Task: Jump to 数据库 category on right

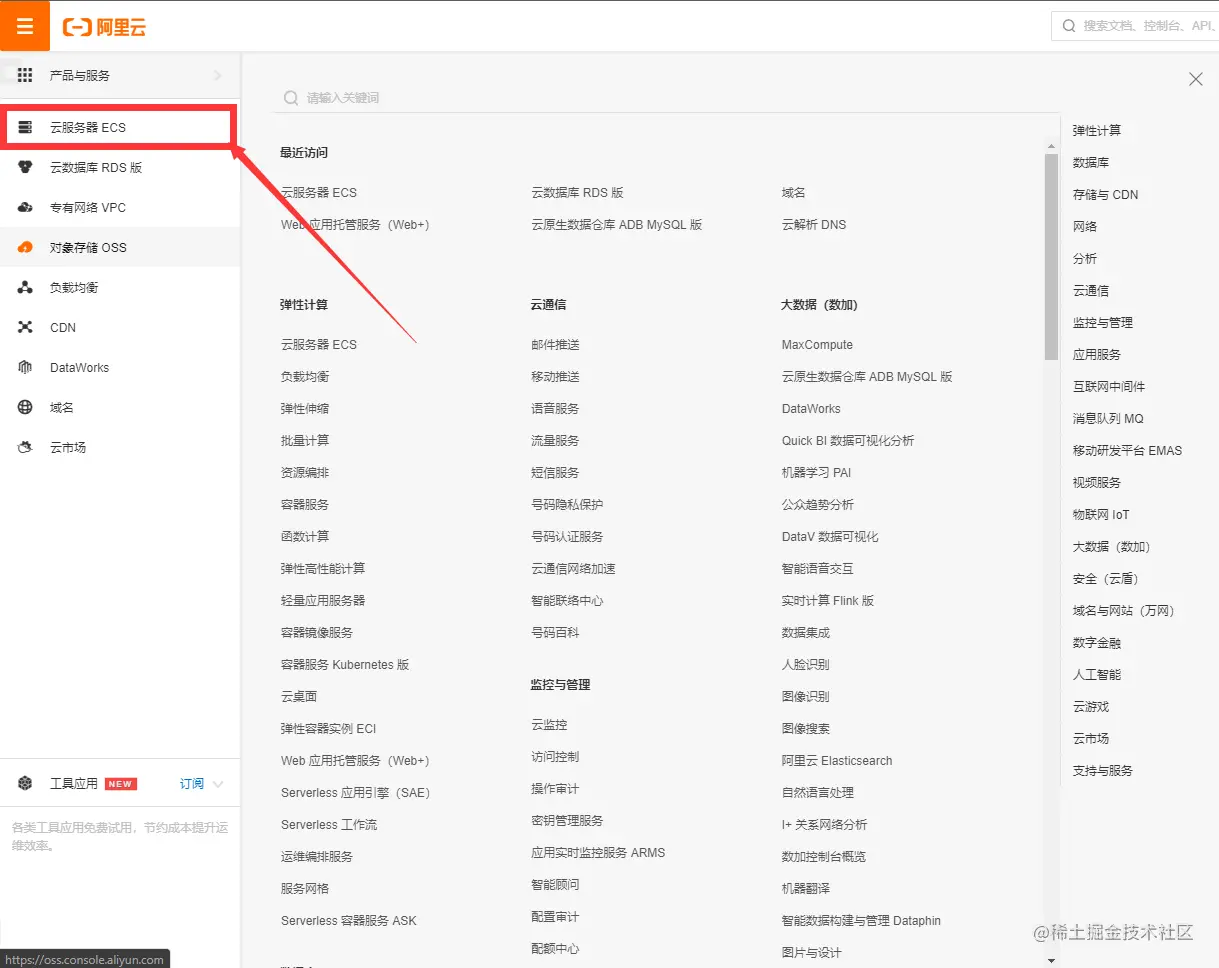Action: tap(1091, 163)
